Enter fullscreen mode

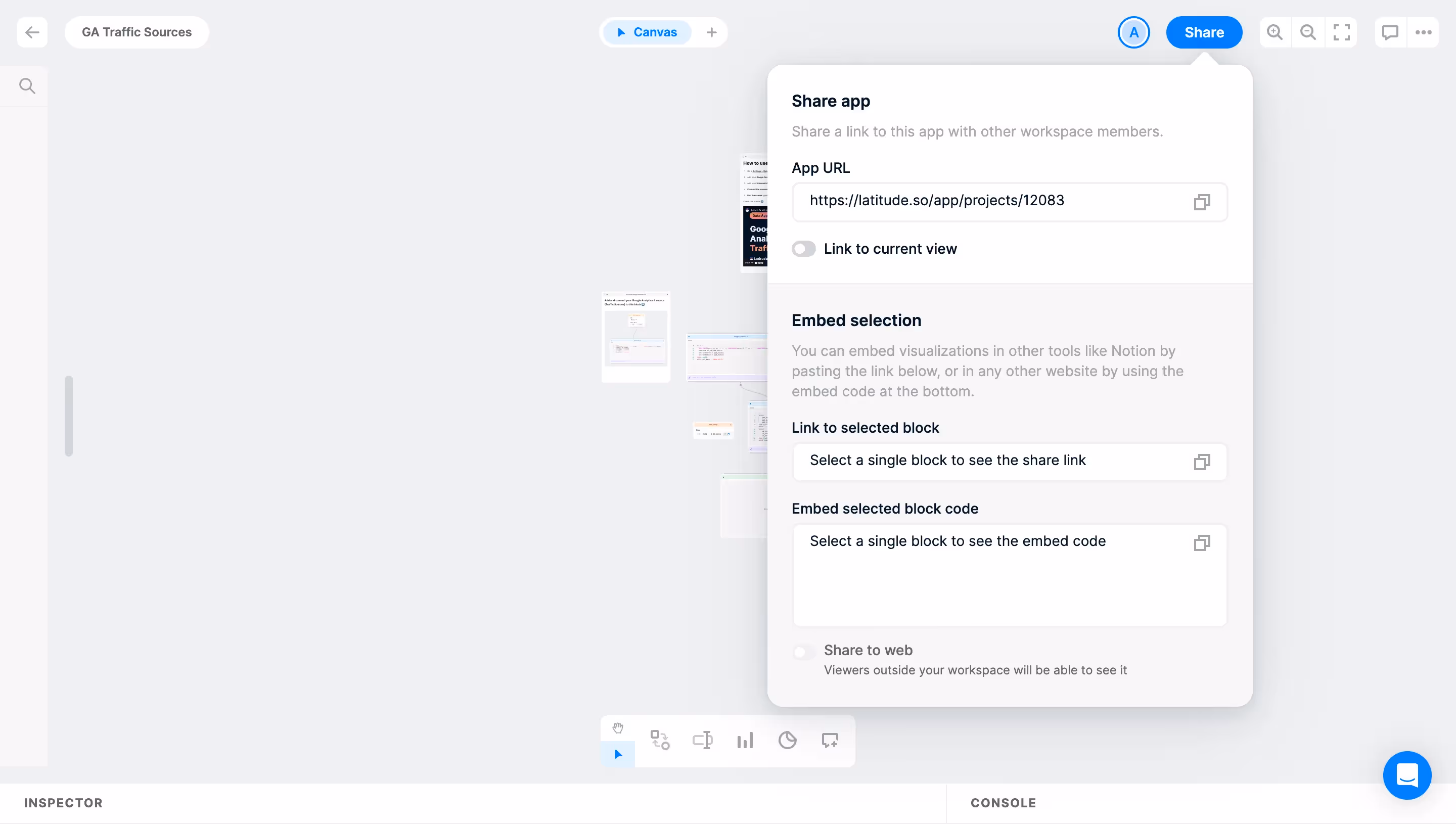[1342, 32]
